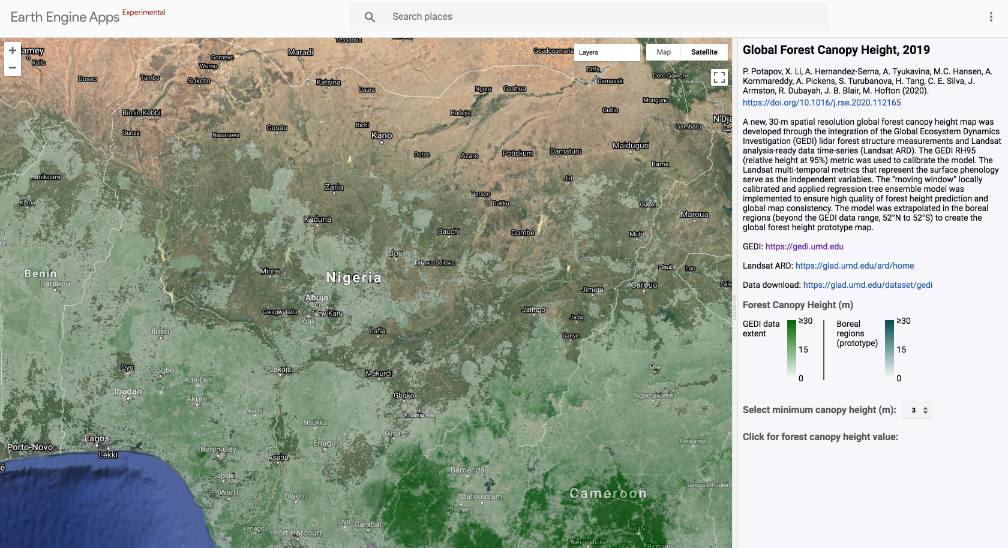Switch to Satellite view type
This screenshot has width=1008, height=548.
[704, 52]
